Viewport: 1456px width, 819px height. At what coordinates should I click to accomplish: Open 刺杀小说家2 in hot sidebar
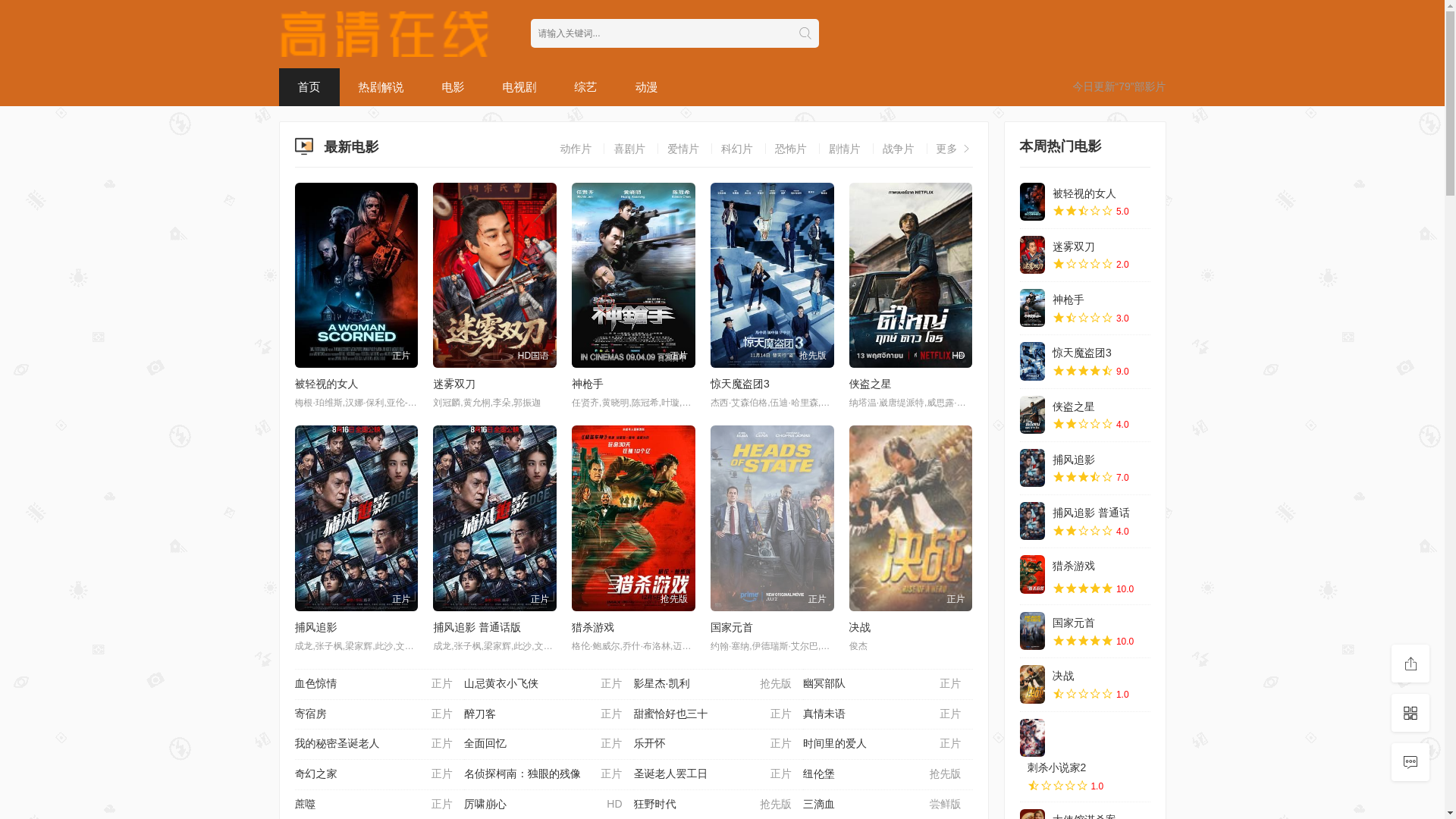tap(1056, 768)
